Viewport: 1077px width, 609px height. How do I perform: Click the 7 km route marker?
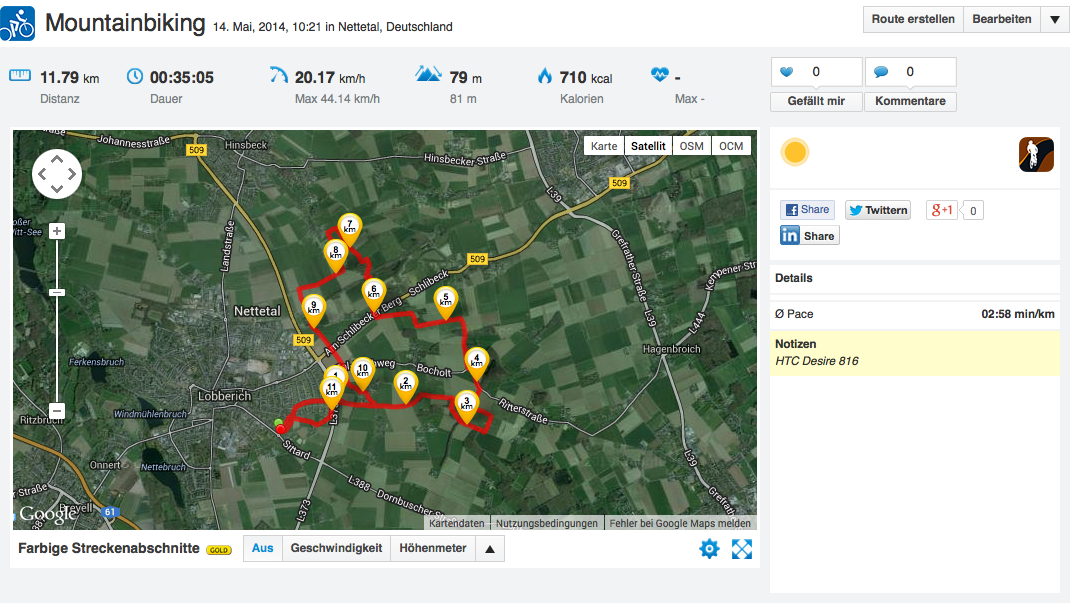pos(349,227)
